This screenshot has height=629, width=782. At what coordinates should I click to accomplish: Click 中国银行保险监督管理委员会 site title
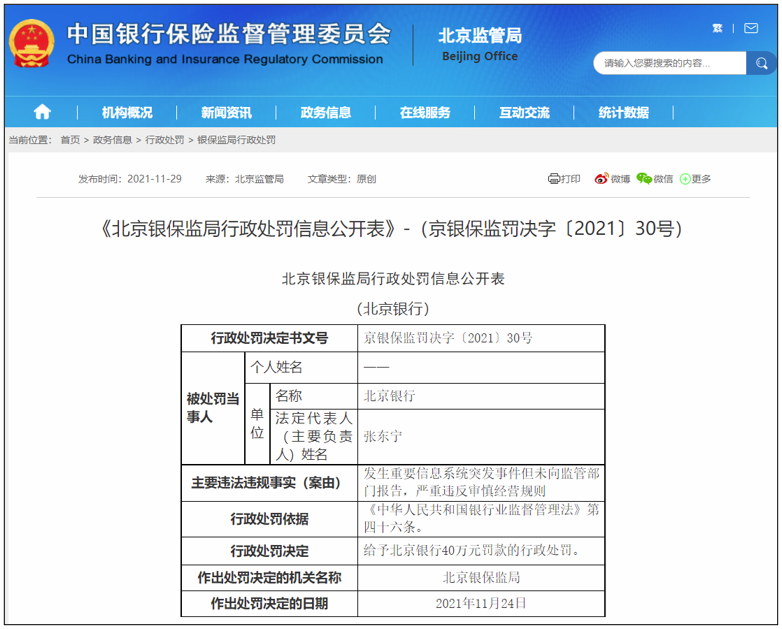click(228, 34)
